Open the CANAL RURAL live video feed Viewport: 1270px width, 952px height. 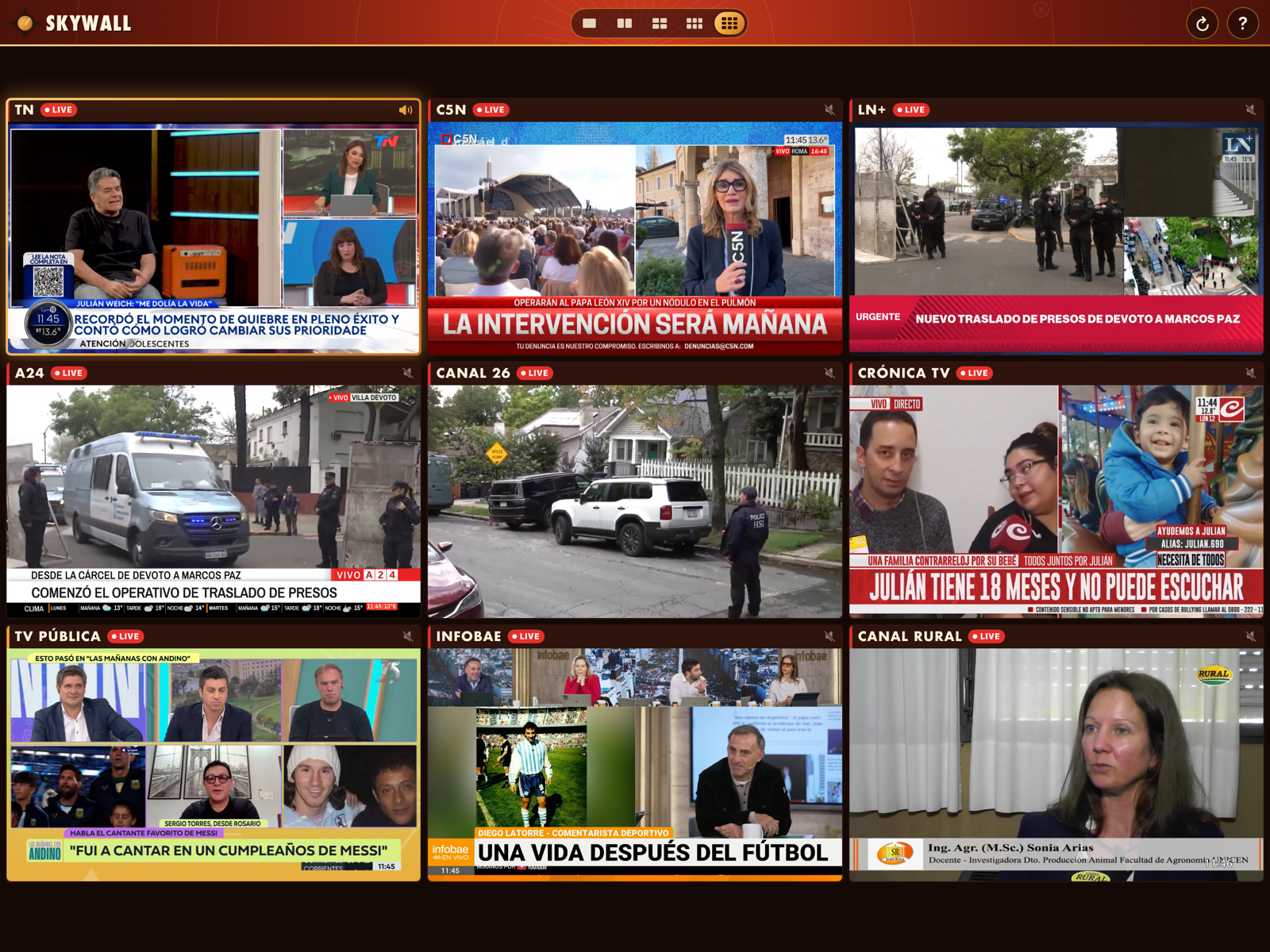click(x=1056, y=765)
